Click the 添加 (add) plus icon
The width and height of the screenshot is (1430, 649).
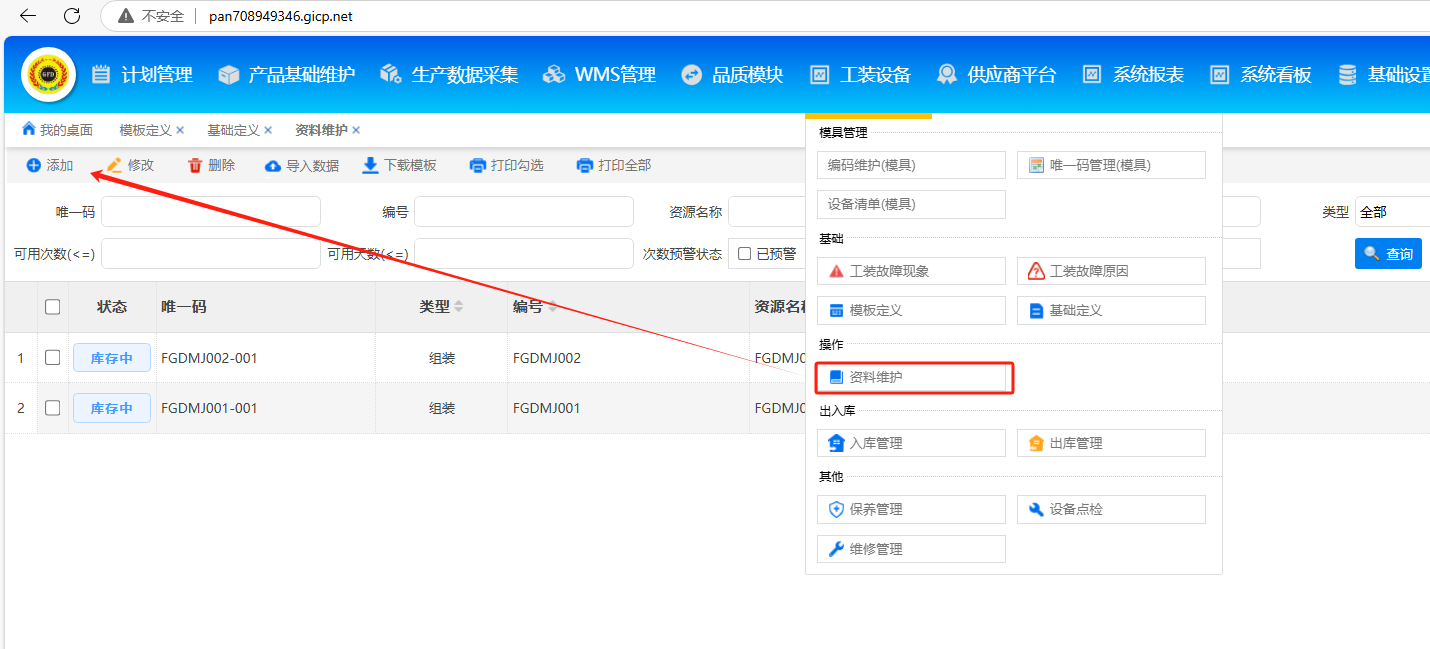pos(34,166)
